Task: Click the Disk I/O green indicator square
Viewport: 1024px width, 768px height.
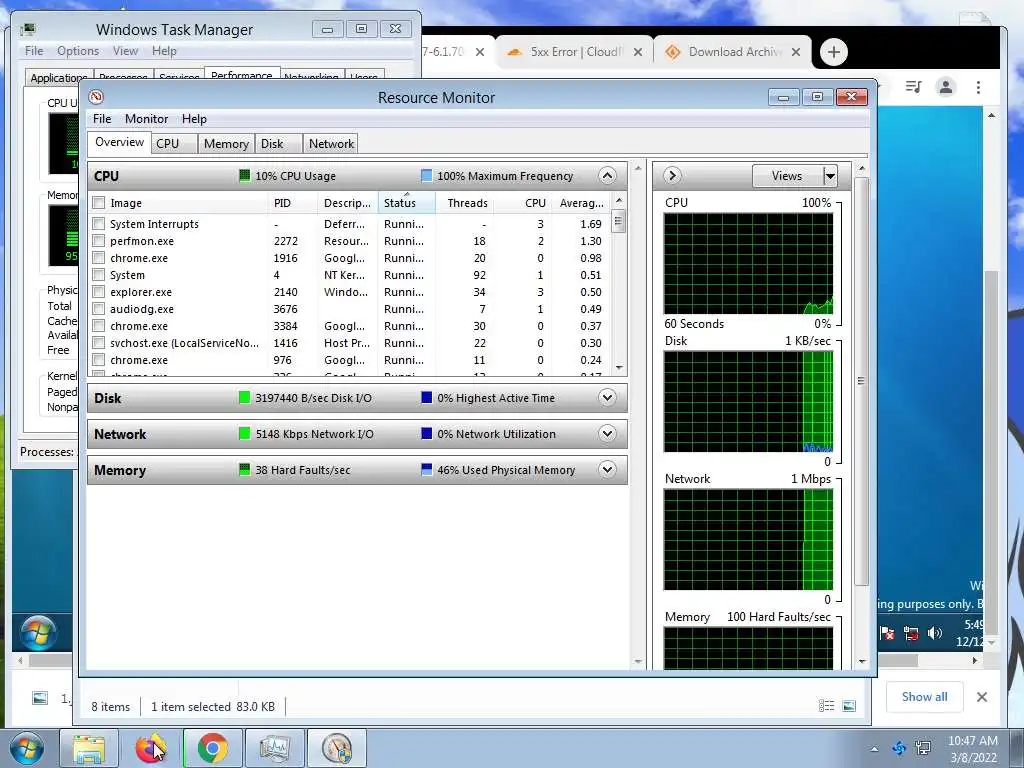Action: click(x=244, y=398)
